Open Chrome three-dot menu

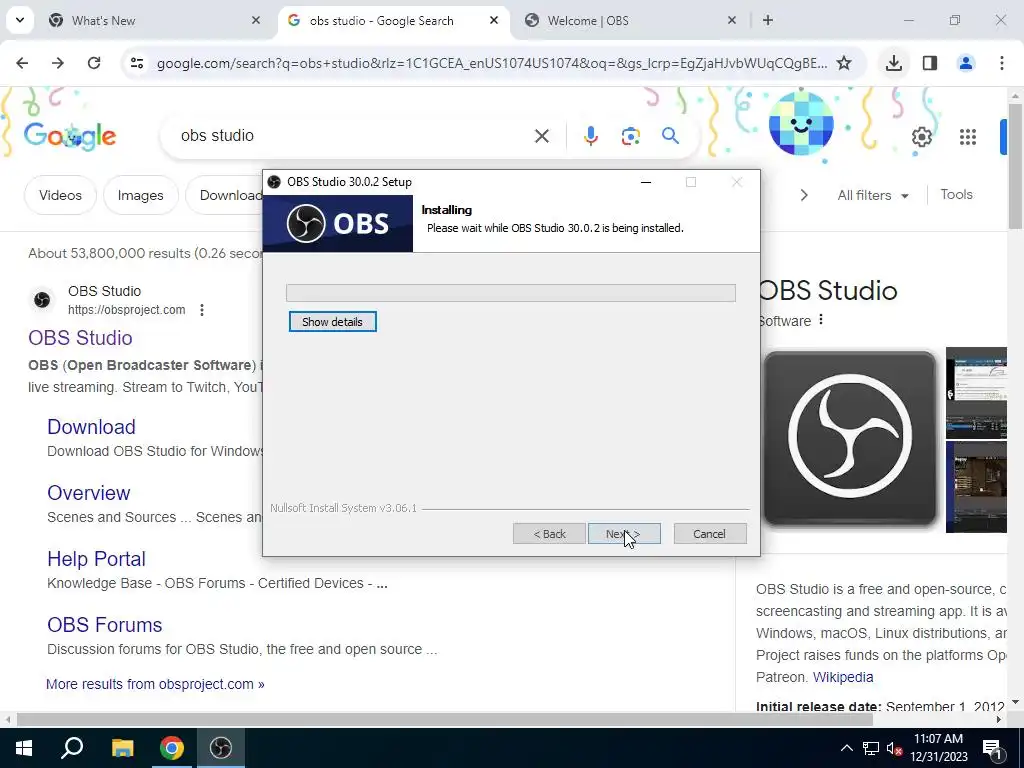pyautogui.click(x=1002, y=63)
